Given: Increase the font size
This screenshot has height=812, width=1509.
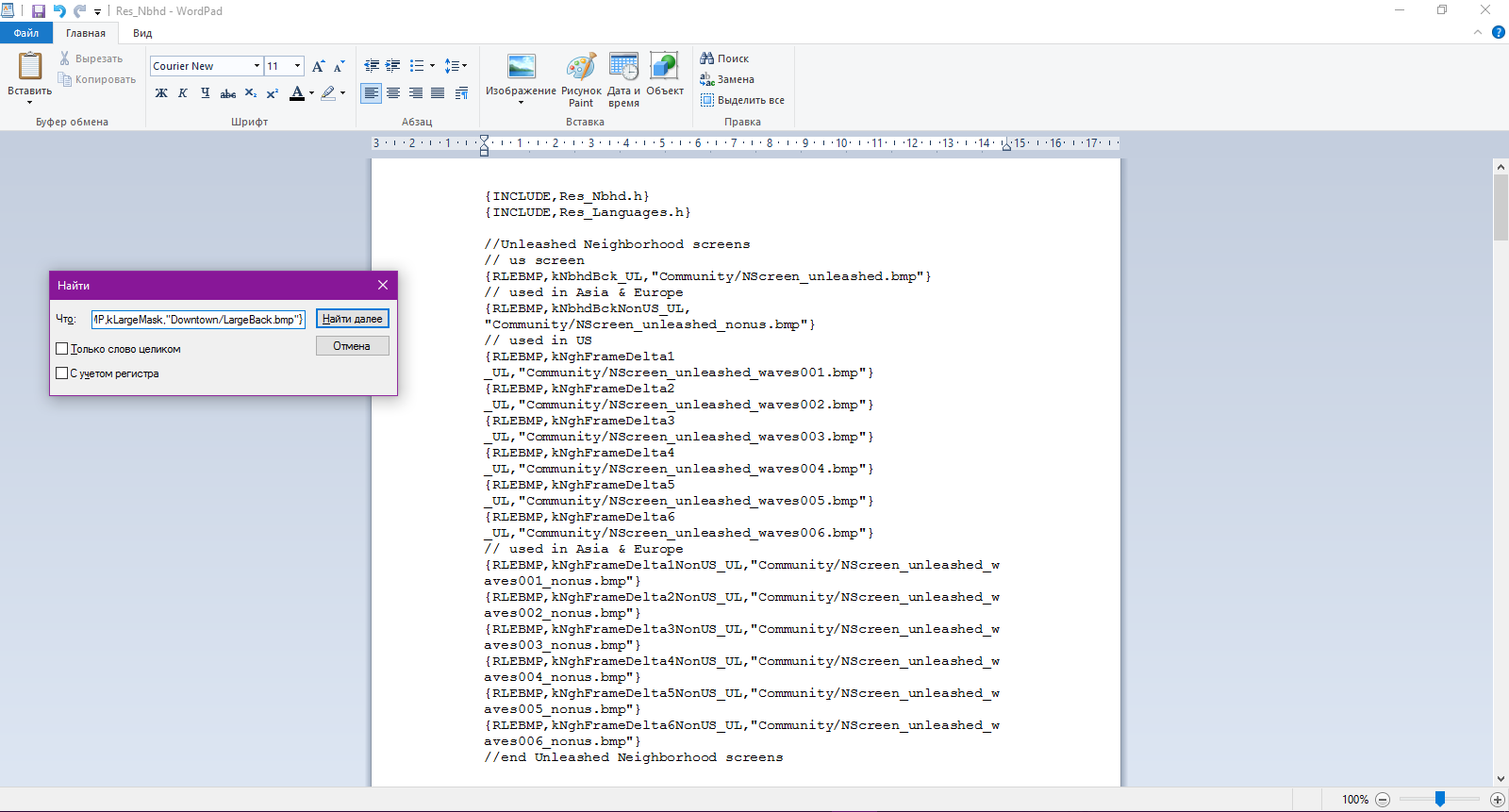Looking at the screenshot, I should click(x=319, y=66).
